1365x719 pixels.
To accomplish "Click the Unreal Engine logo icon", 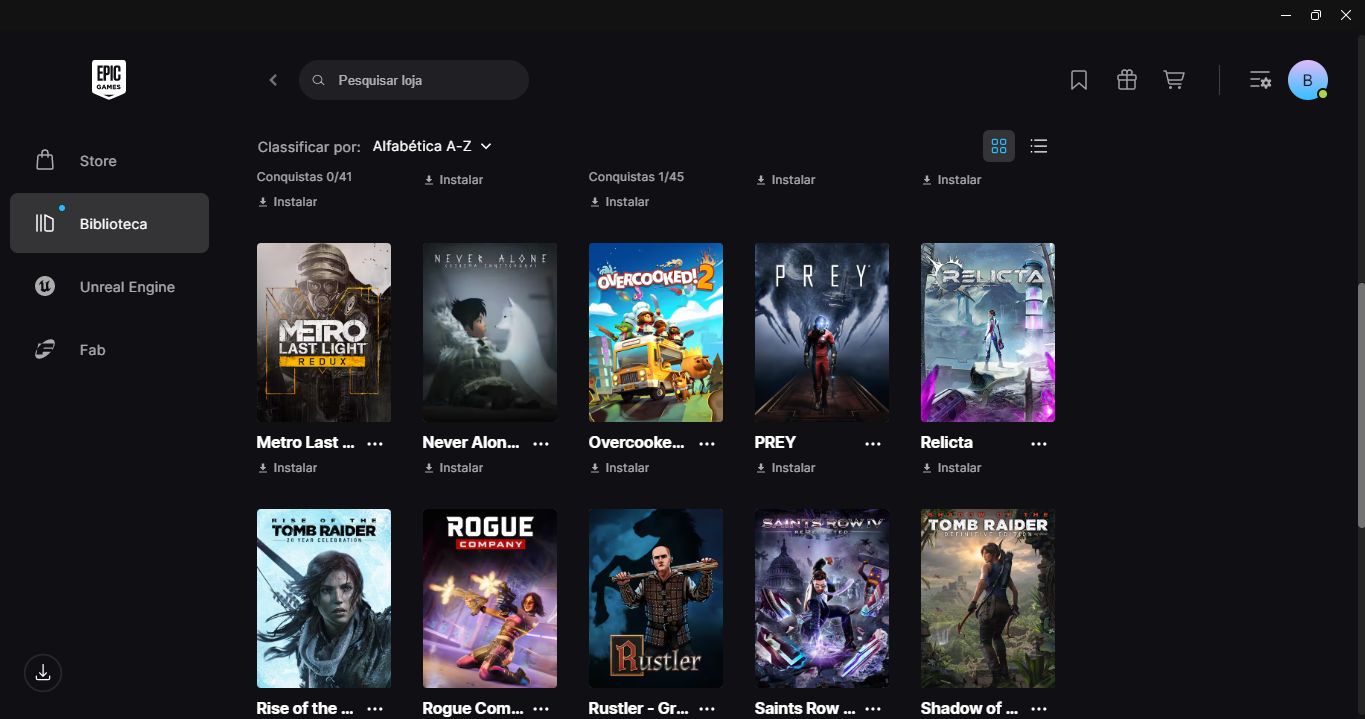I will point(45,286).
